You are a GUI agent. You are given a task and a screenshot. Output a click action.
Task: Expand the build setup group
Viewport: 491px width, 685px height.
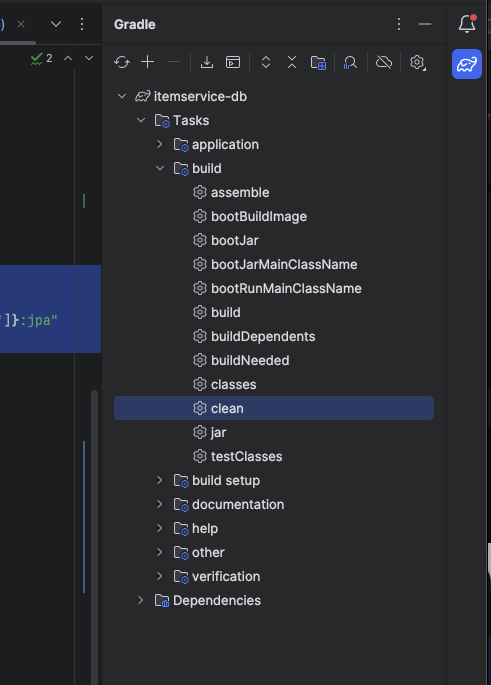coord(160,480)
